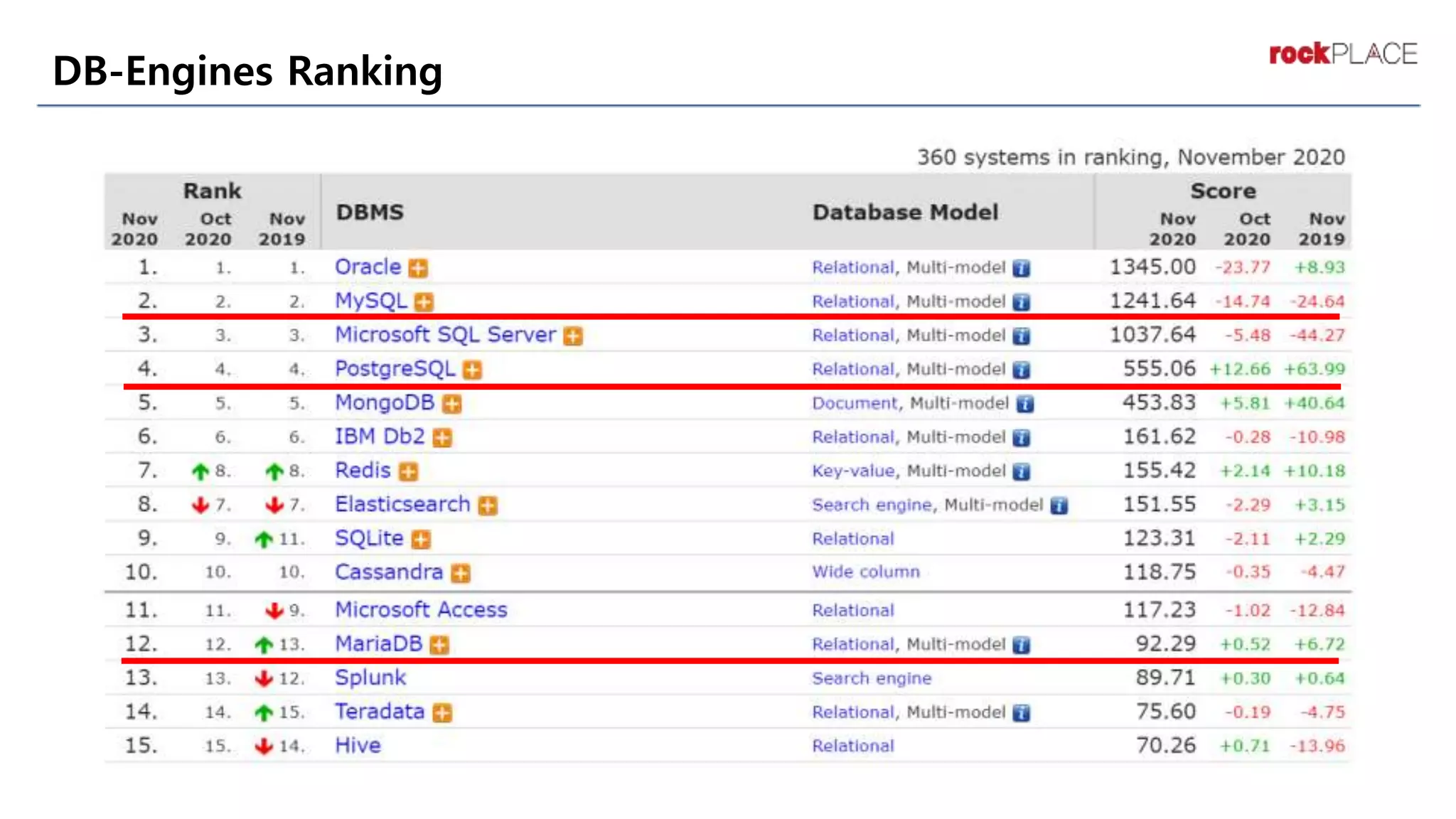Image resolution: width=1456 pixels, height=819 pixels.
Task: Click the plus icon beside Cassandra
Action: (461, 573)
